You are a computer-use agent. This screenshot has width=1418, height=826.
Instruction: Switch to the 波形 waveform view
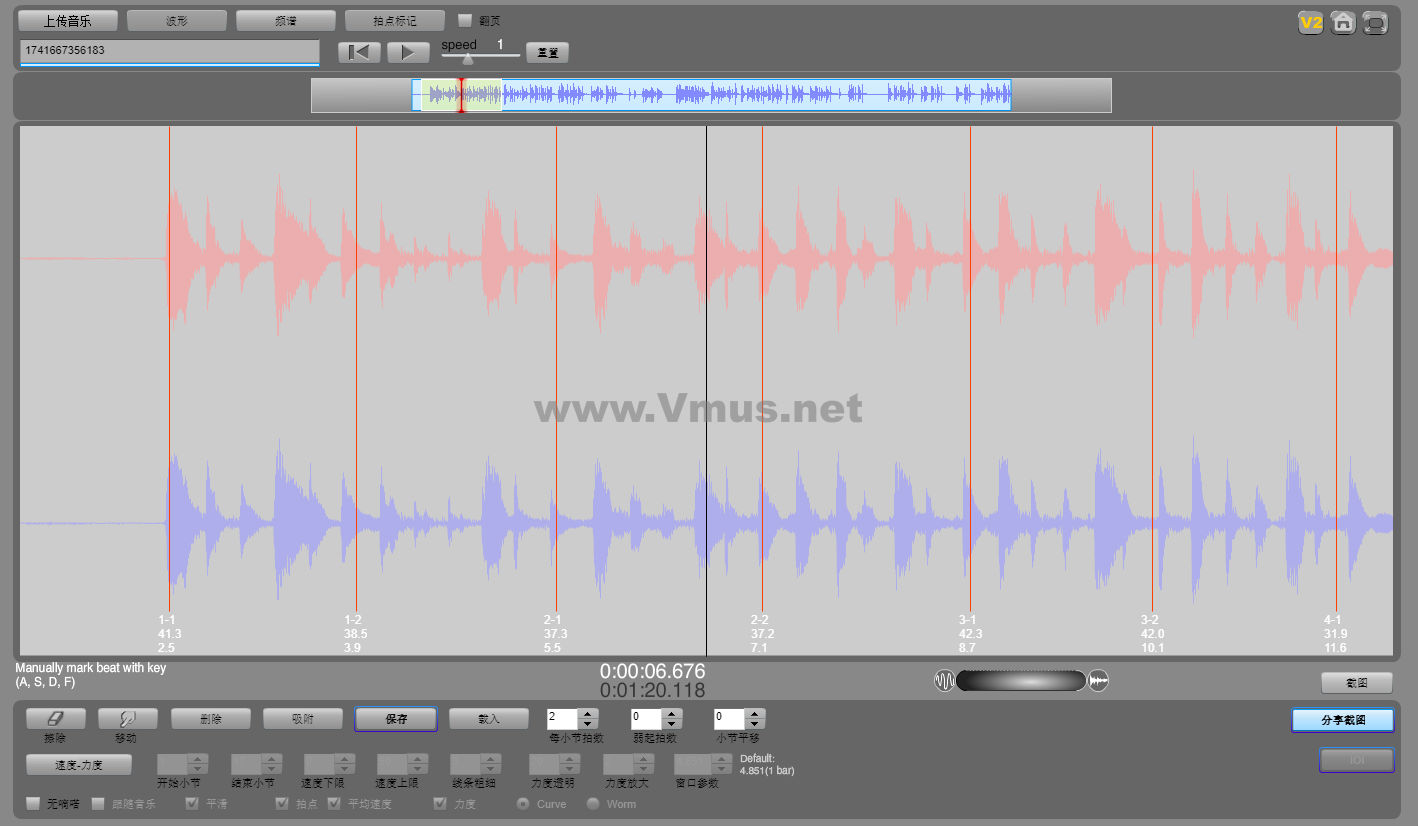(177, 20)
